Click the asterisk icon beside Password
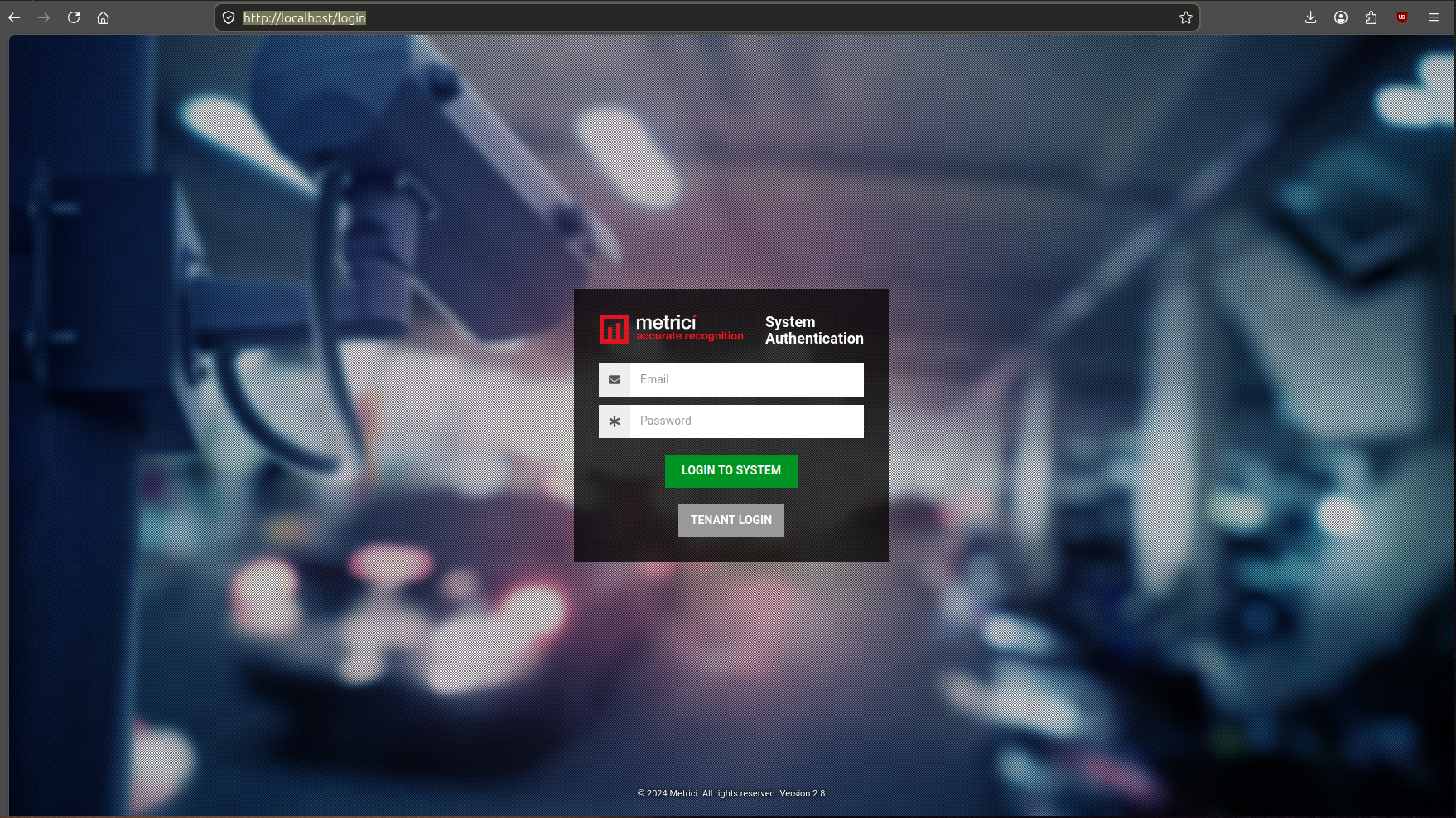The width and height of the screenshot is (1456, 818). 615,421
